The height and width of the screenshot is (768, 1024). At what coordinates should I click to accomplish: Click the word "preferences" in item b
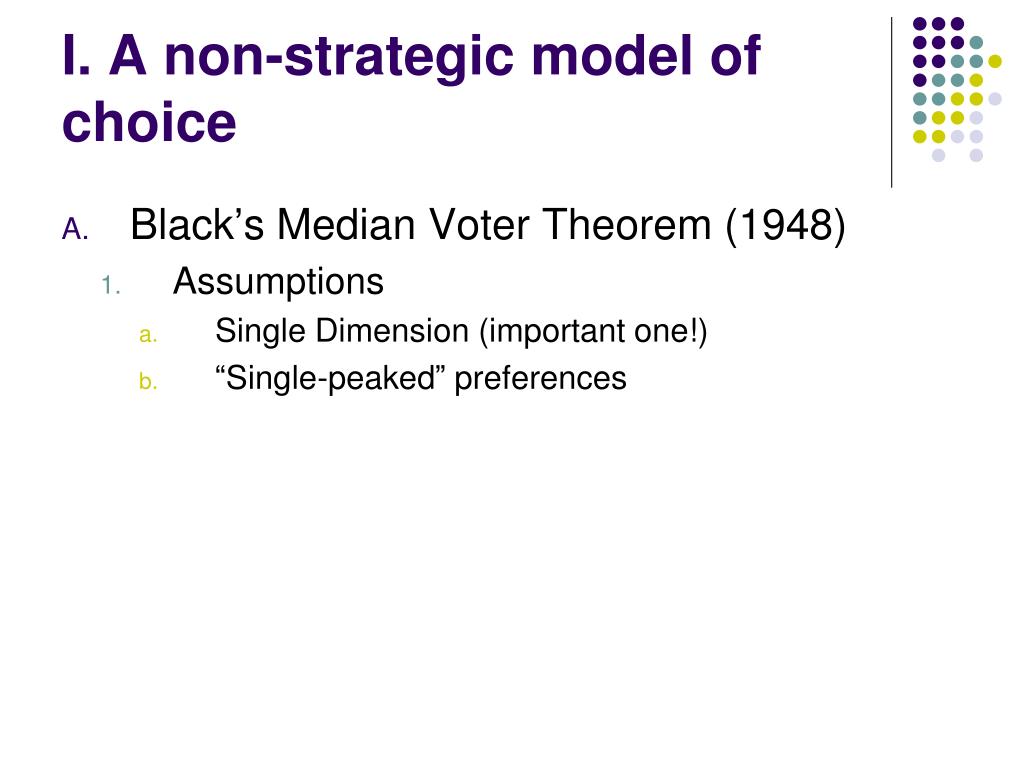pos(540,379)
